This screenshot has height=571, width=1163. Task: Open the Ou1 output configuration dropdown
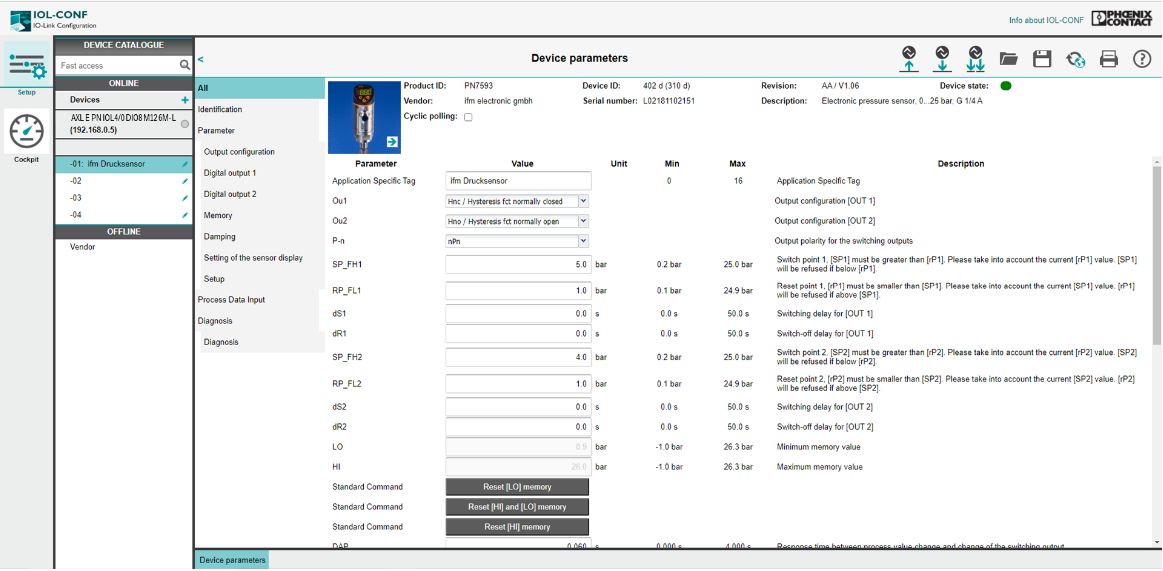(517, 201)
